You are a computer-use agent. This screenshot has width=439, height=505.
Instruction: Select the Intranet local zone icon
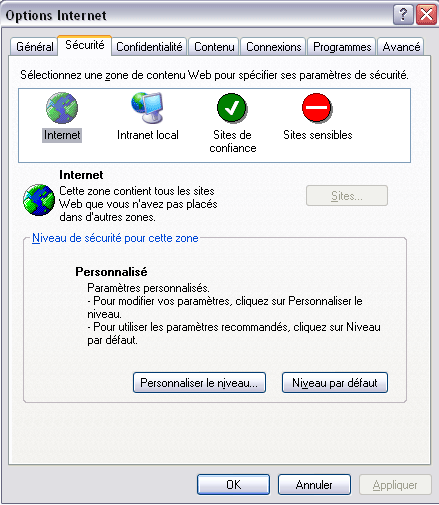tap(147, 107)
